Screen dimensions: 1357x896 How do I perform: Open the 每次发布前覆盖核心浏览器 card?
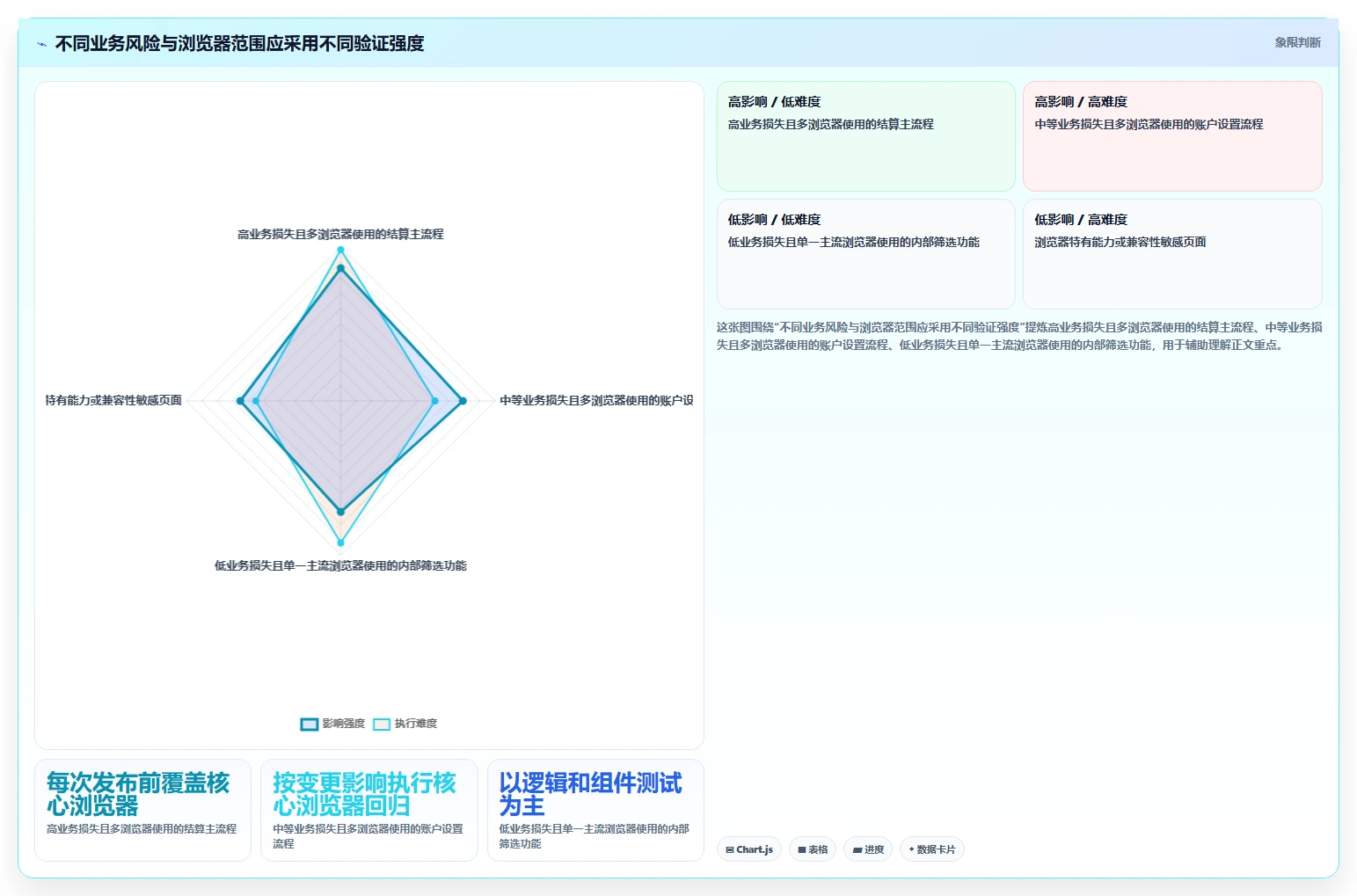click(x=142, y=810)
